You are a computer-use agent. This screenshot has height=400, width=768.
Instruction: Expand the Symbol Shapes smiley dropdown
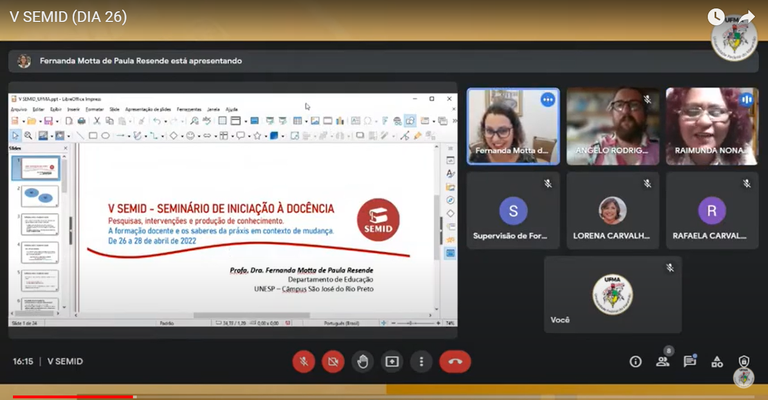pyautogui.click(x=199, y=136)
